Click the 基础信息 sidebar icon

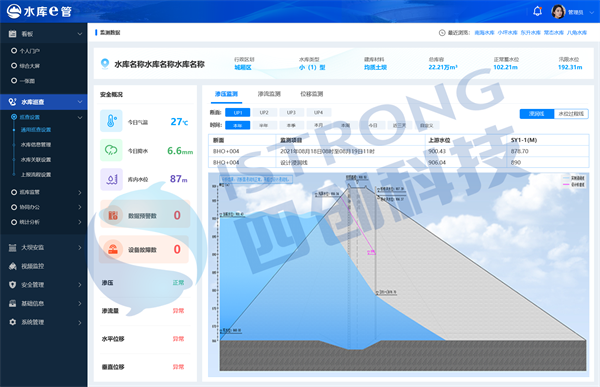pos(13,303)
